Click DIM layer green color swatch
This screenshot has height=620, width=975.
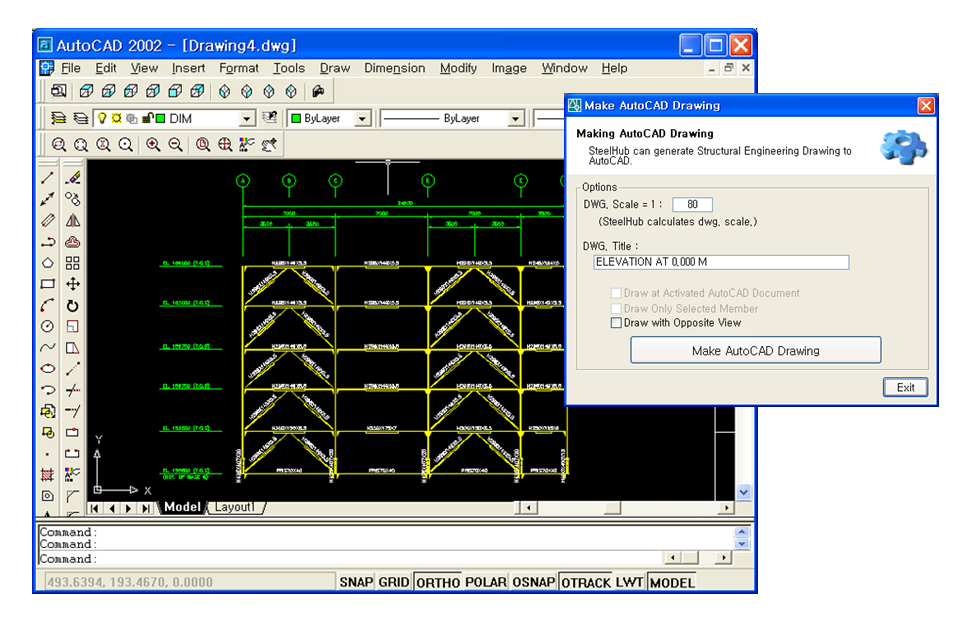(x=160, y=118)
